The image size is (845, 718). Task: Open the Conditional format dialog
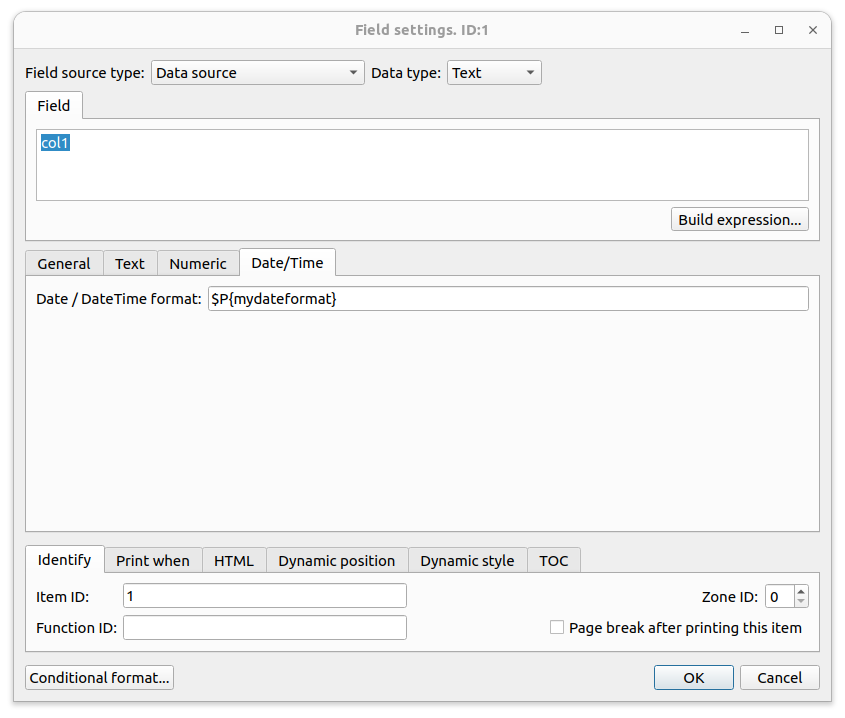click(99, 678)
